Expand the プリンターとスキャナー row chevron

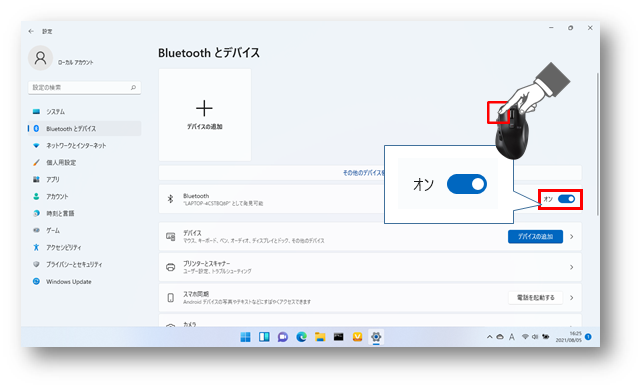pos(572,267)
